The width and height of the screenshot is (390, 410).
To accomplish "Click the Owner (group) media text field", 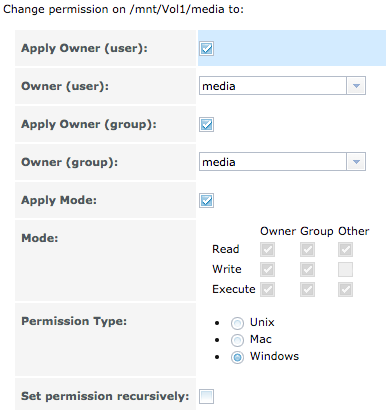I will [273, 162].
